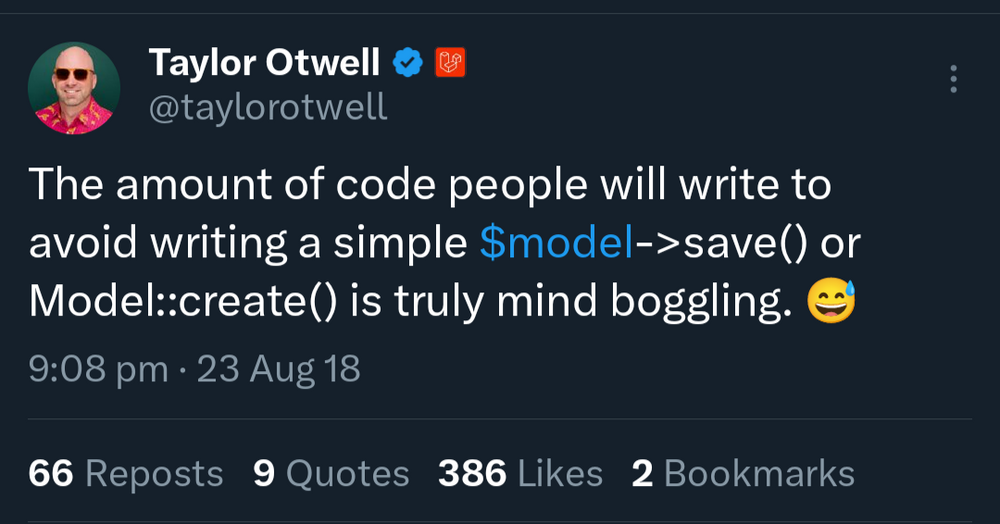The image size is (1000, 524).
Task: Click the Taylor Otwell display name
Action: (264, 64)
